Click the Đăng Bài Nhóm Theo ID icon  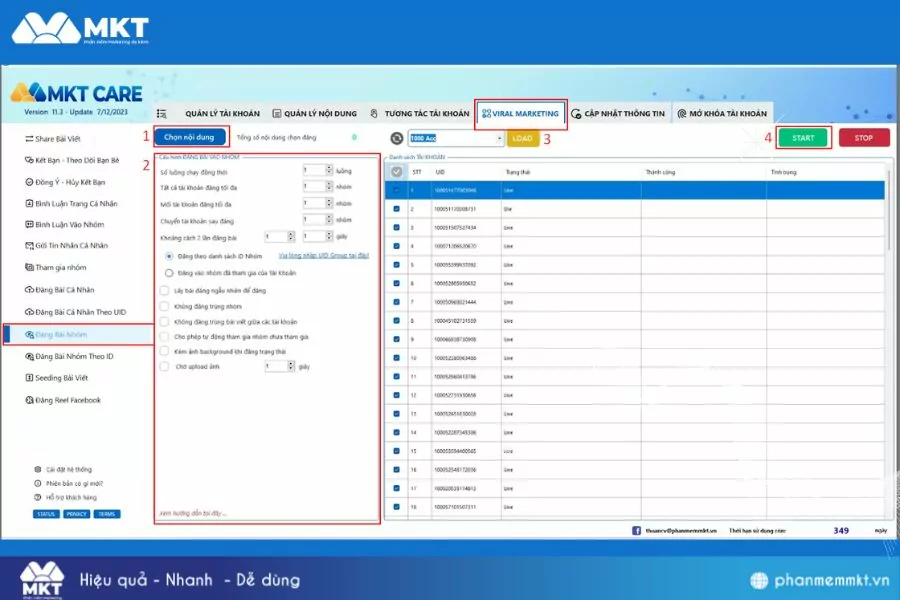pos(29,357)
